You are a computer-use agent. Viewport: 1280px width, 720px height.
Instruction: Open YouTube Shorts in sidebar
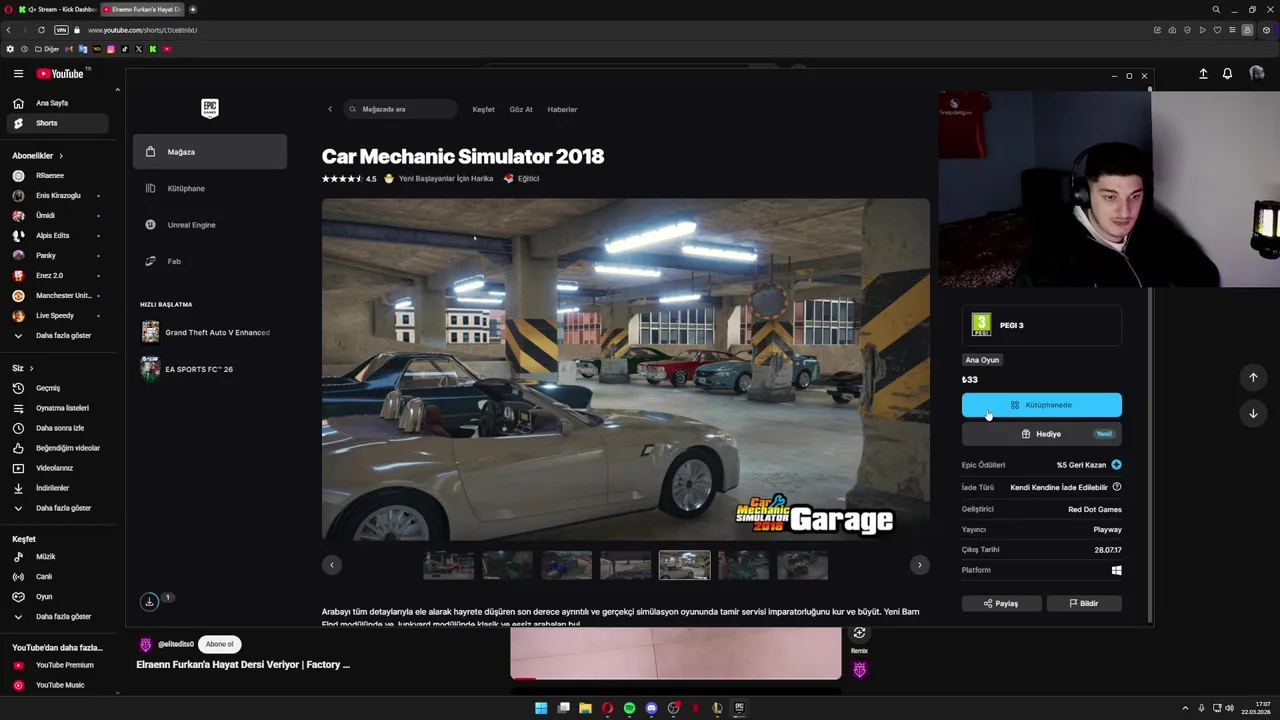(58, 123)
